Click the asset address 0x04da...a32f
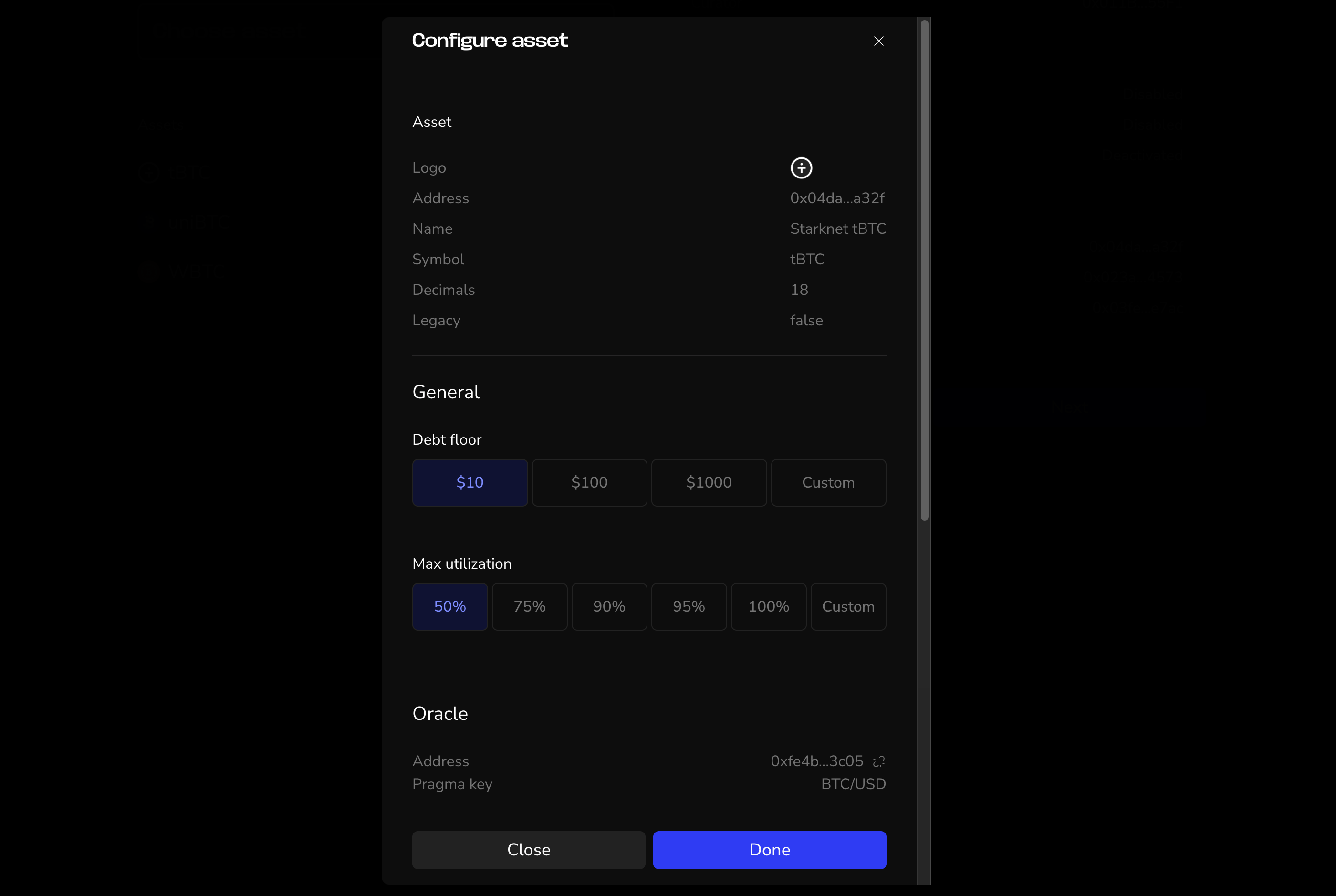This screenshot has width=1336, height=896. click(x=836, y=198)
